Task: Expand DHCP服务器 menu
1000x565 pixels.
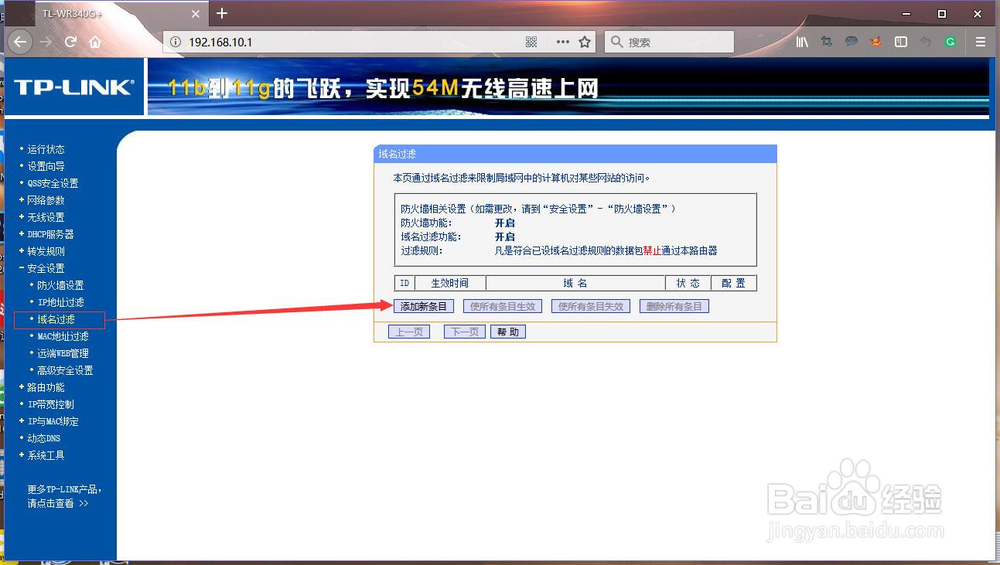Action: click(x=50, y=235)
